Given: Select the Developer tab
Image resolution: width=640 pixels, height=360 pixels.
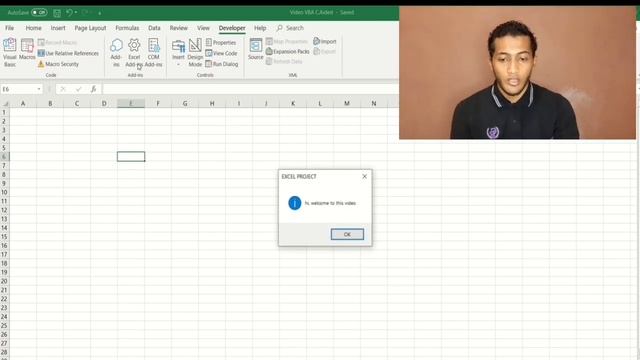Looking at the screenshot, I should click(x=232, y=28).
